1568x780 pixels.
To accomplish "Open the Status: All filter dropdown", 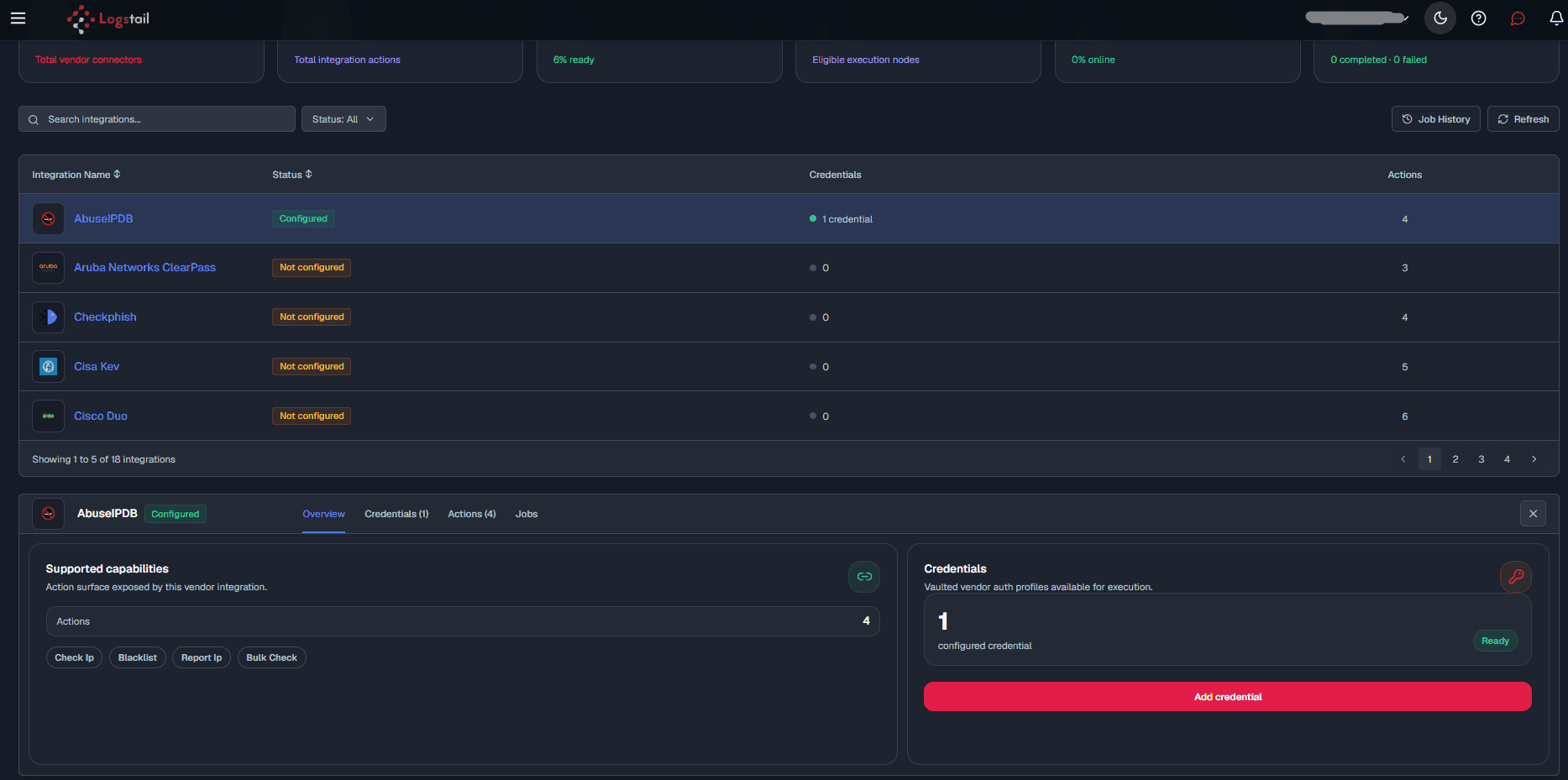I will pos(343,119).
